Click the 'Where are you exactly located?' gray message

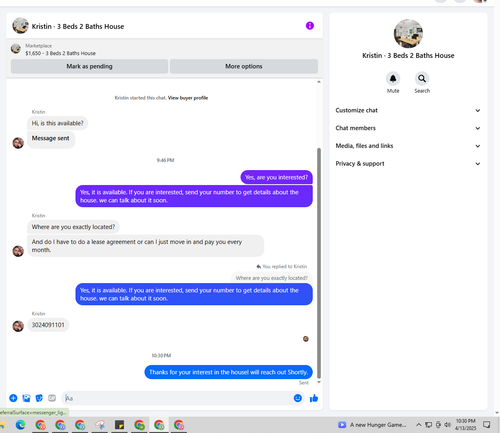point(73,227)
